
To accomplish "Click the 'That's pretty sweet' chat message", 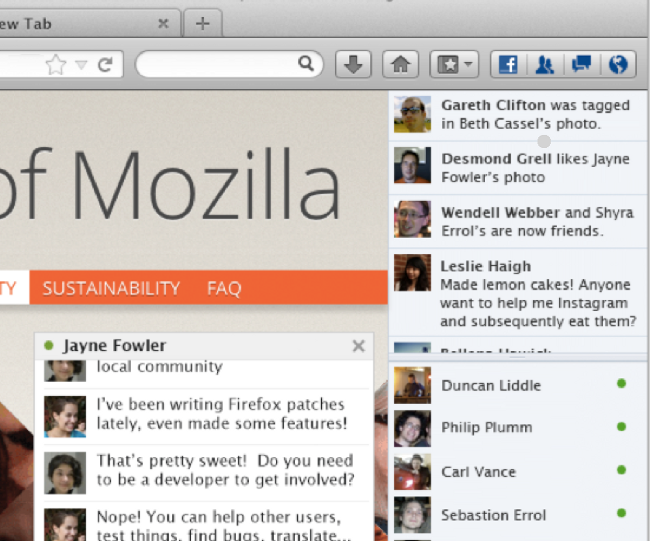I will click(226, 470).
